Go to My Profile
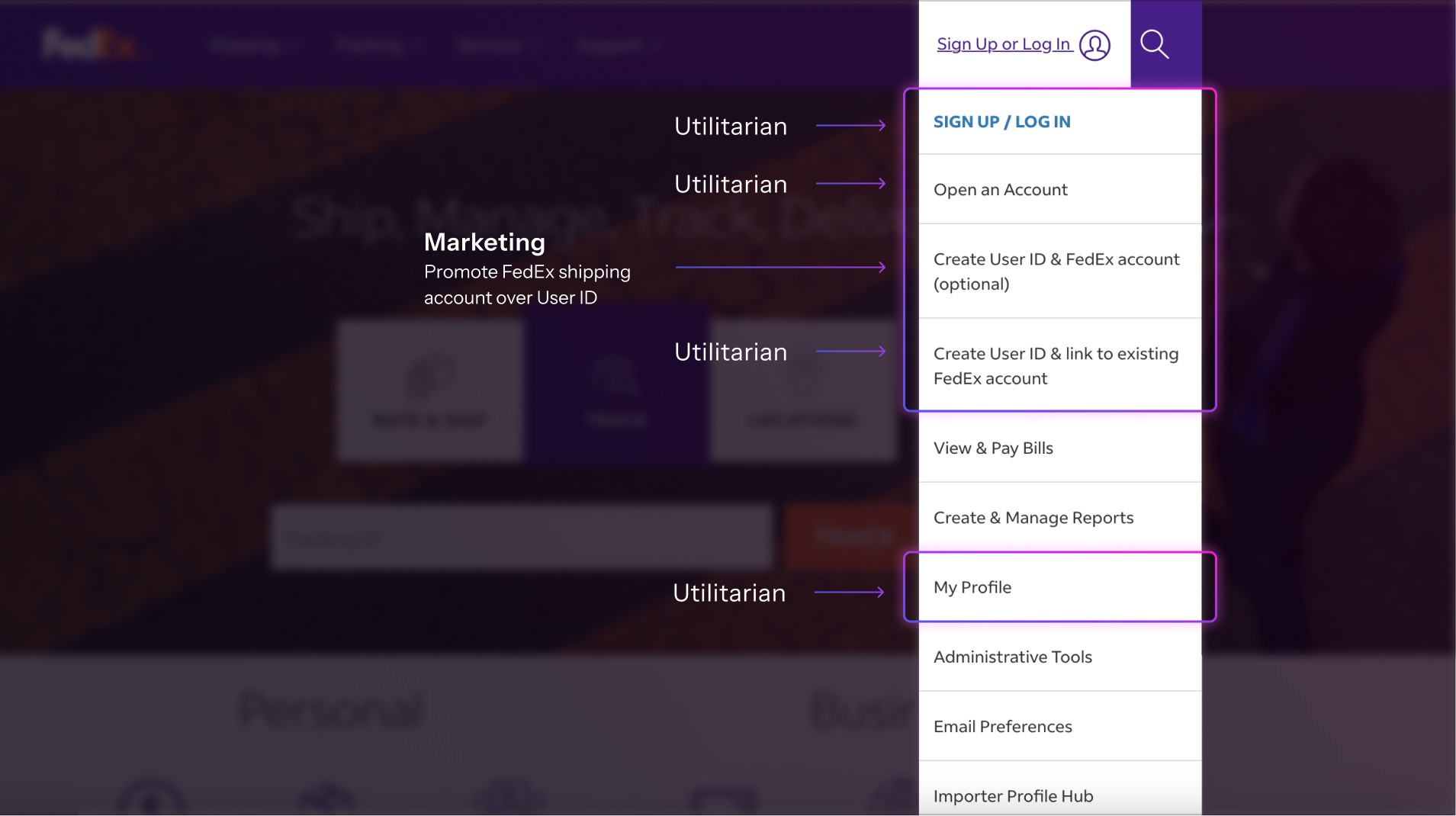Viewport: 1456px width, 816px height. [1060, 587]
